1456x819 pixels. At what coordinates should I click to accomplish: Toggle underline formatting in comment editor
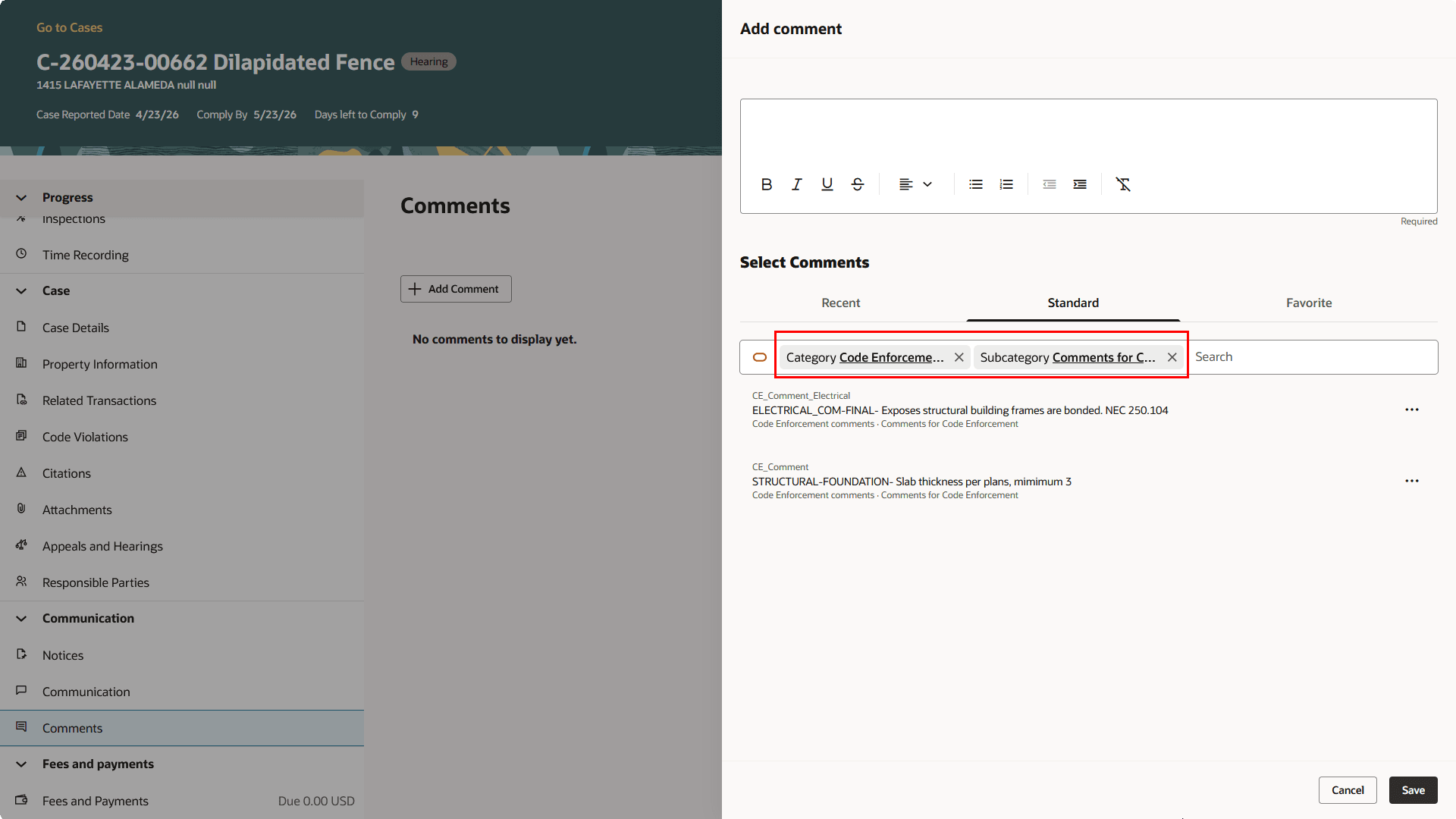(x=827, y=184)
